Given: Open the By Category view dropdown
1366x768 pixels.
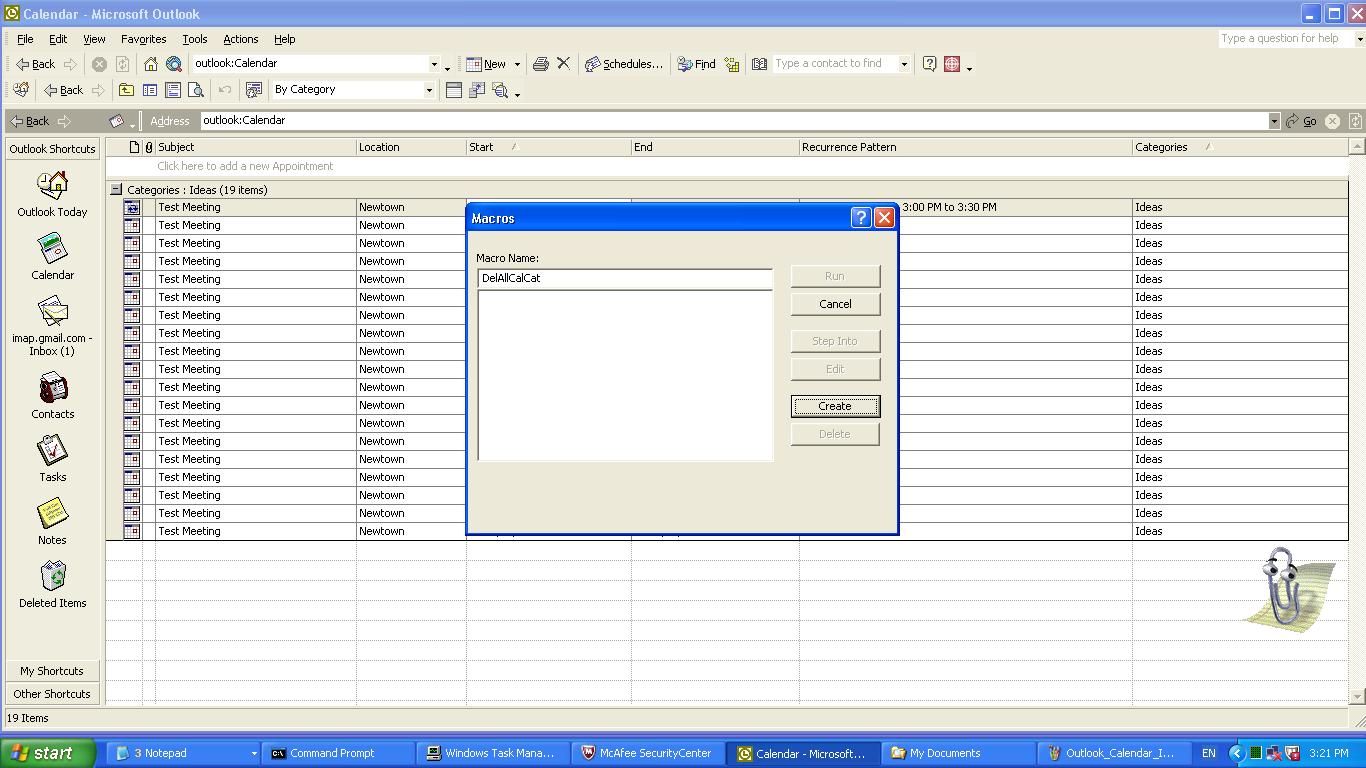Looking at the screenshot, I should (429, 90).
